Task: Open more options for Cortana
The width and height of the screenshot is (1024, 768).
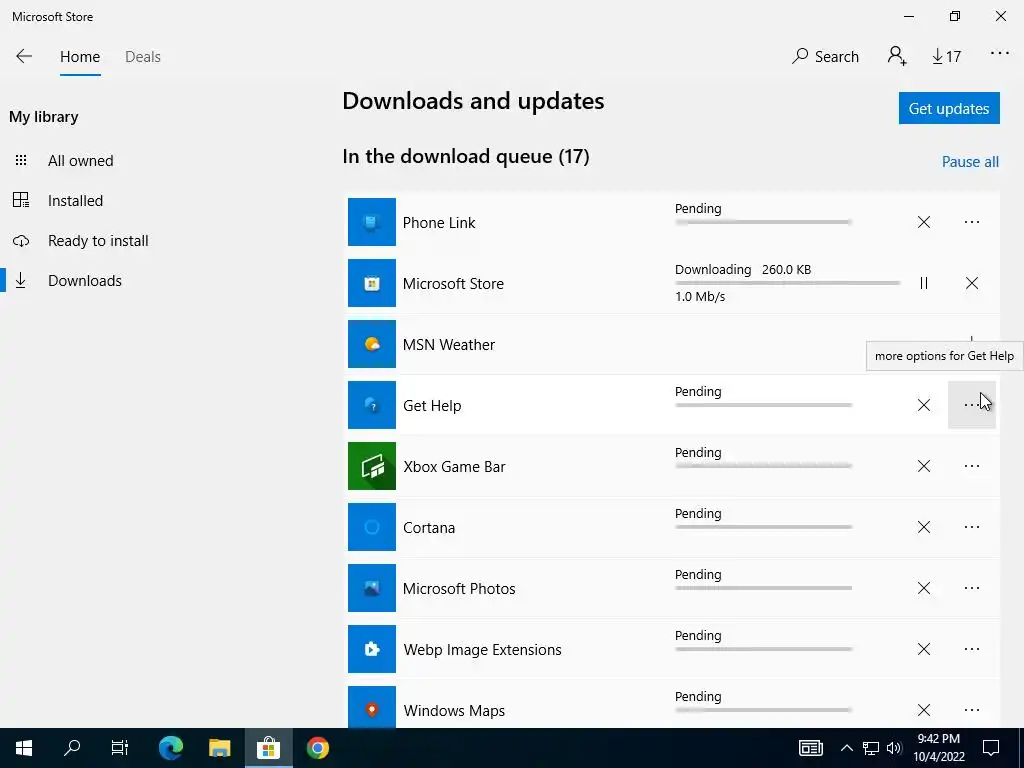Action: pyautogui.click(x=972, y=527)
